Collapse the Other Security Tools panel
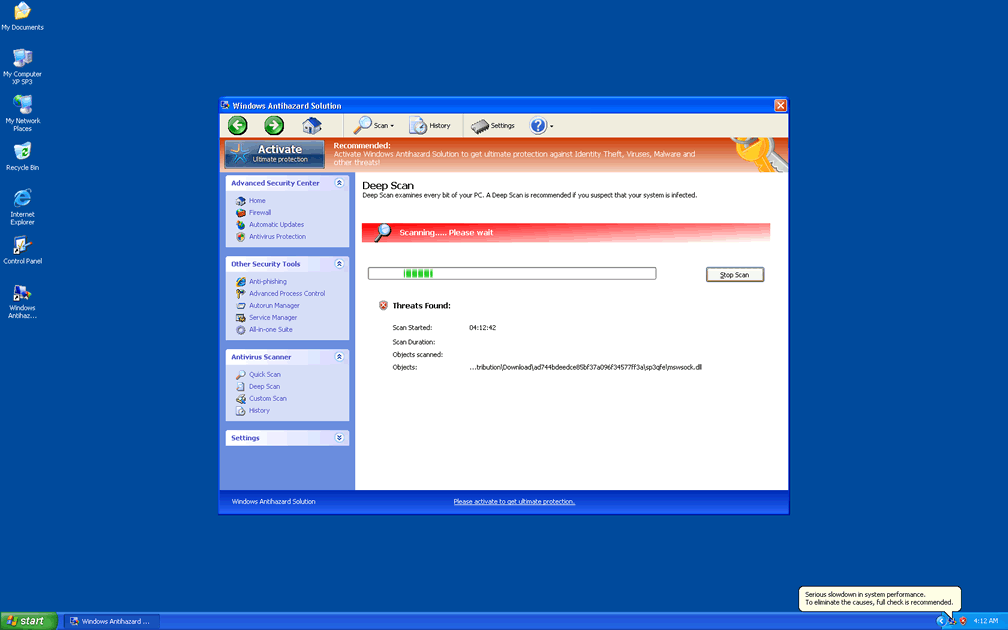The width and height of the screenshot is (1008, 630). point(339,264)
